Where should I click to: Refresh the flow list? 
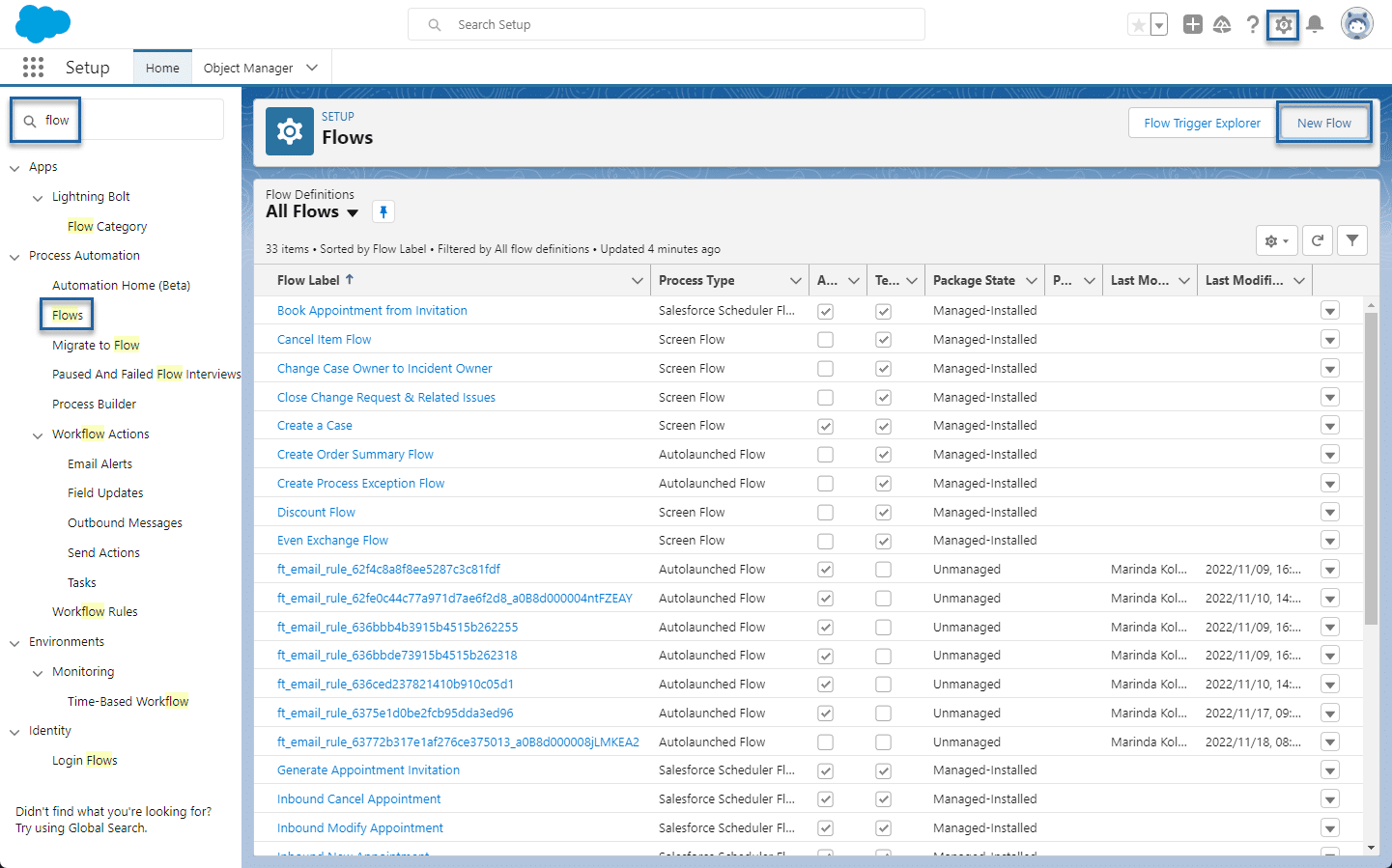click(x=1317, y=240)
